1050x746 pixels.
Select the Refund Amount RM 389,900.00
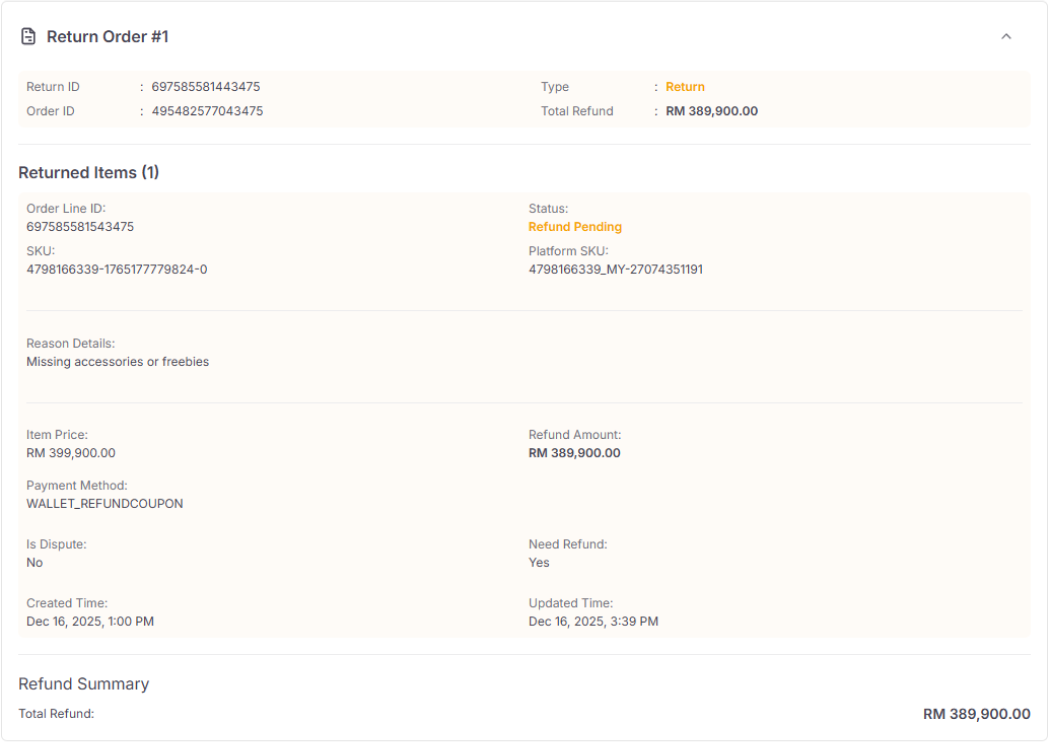coord(575,452)
